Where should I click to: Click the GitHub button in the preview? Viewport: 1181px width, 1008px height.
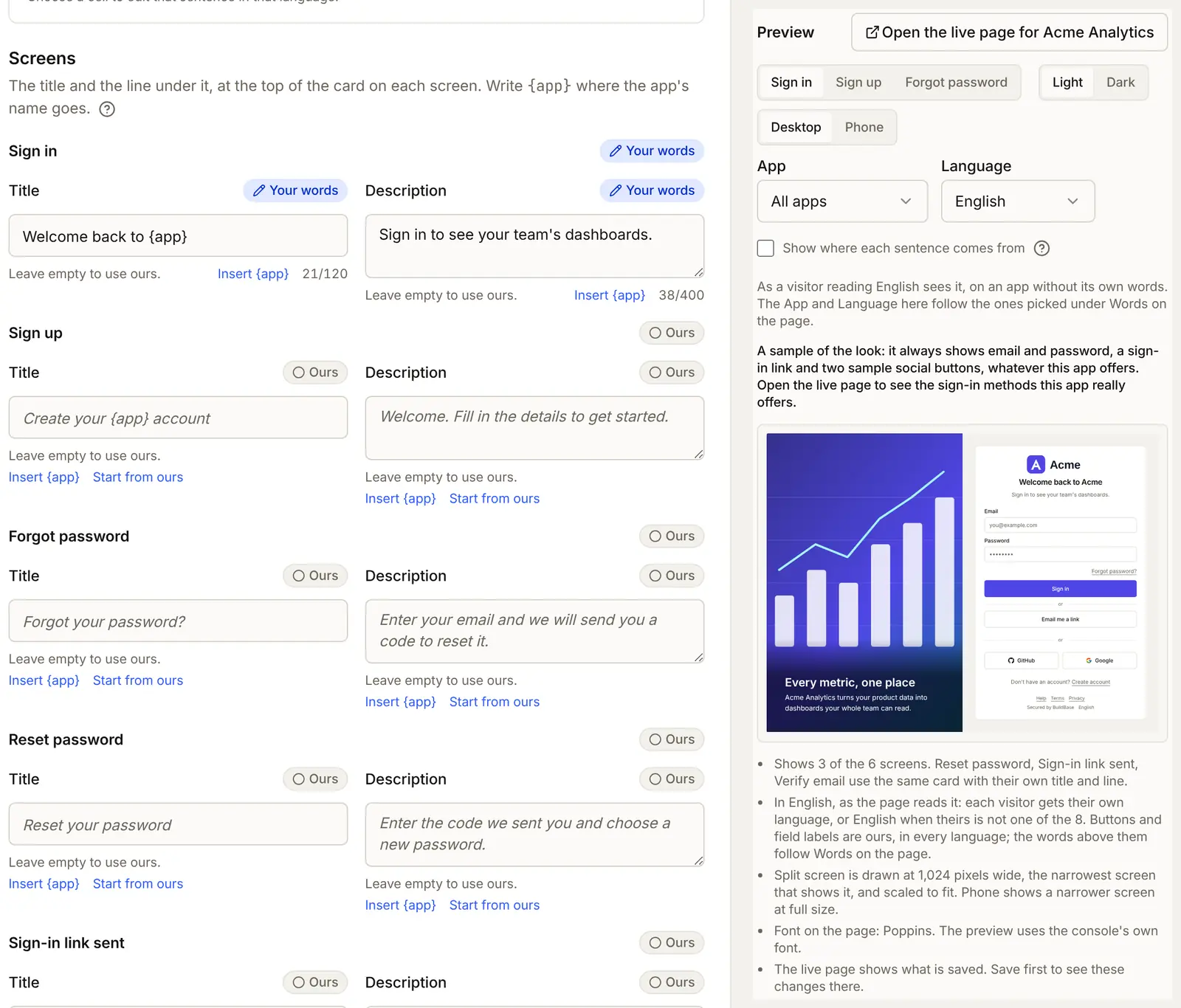1022,660
